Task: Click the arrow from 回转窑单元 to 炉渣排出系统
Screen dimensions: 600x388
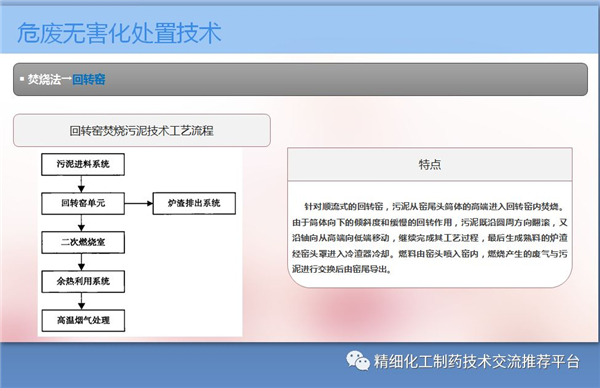Action: 139,203
